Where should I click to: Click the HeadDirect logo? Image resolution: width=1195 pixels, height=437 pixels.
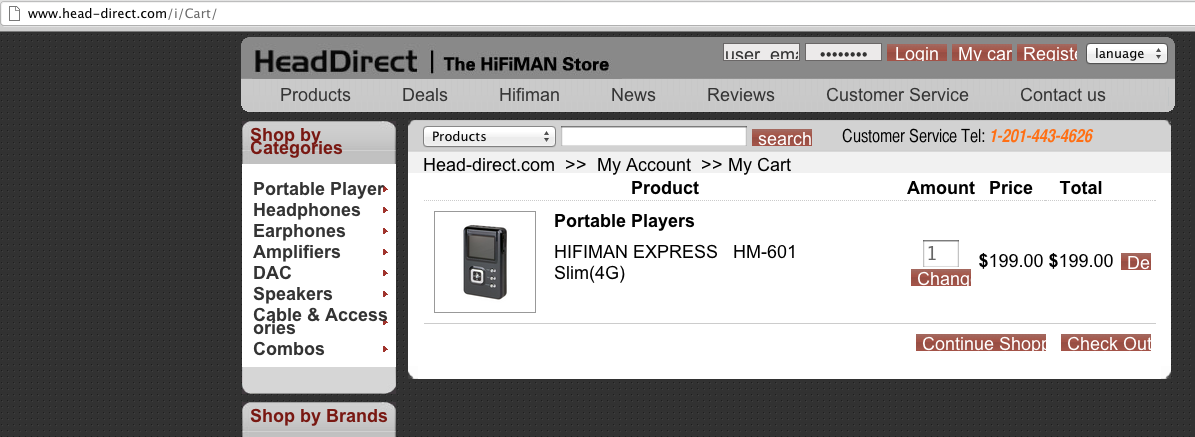336,62
